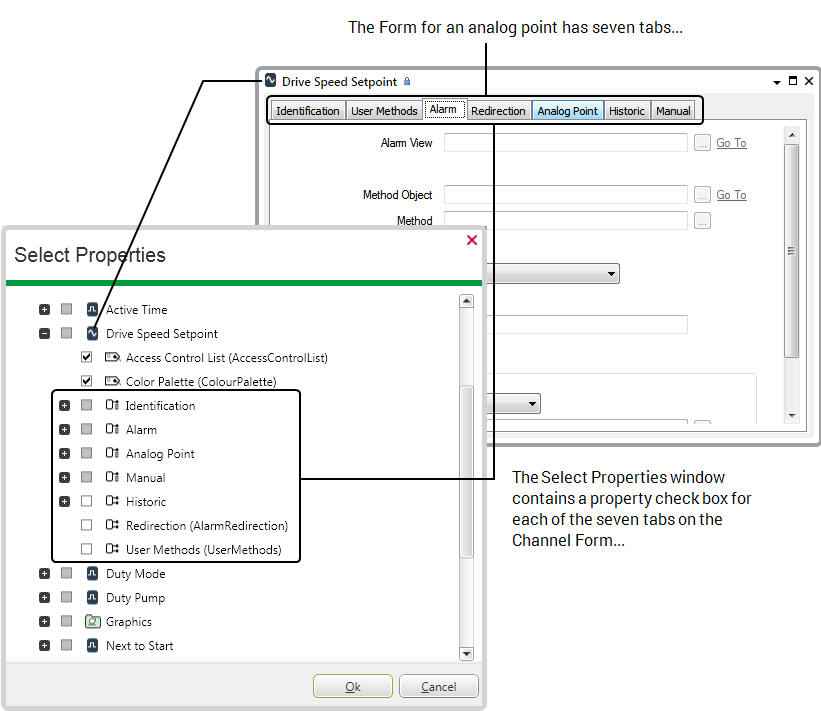
Task: Uncheck the Access Control List checkbox
Action: pyautogui.click(x=87, y=357)
